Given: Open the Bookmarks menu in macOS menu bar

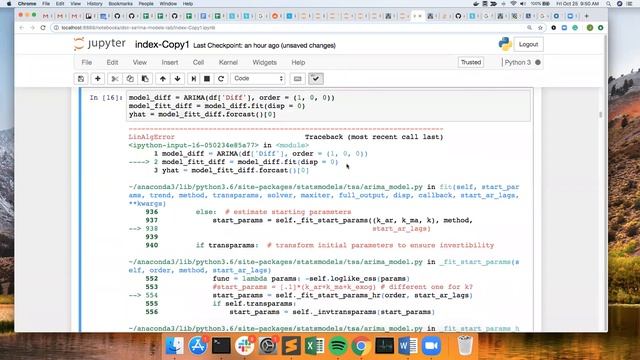Looking at the screenshot, I should [120, 4].
